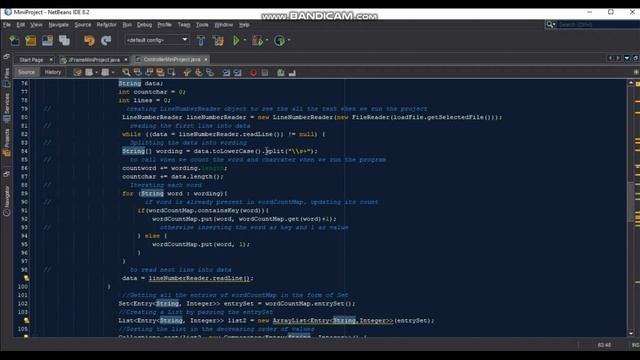This screenshot has height=360, width=640.
Task: Click the Next Bookmark icon
Action: (198, 73)
